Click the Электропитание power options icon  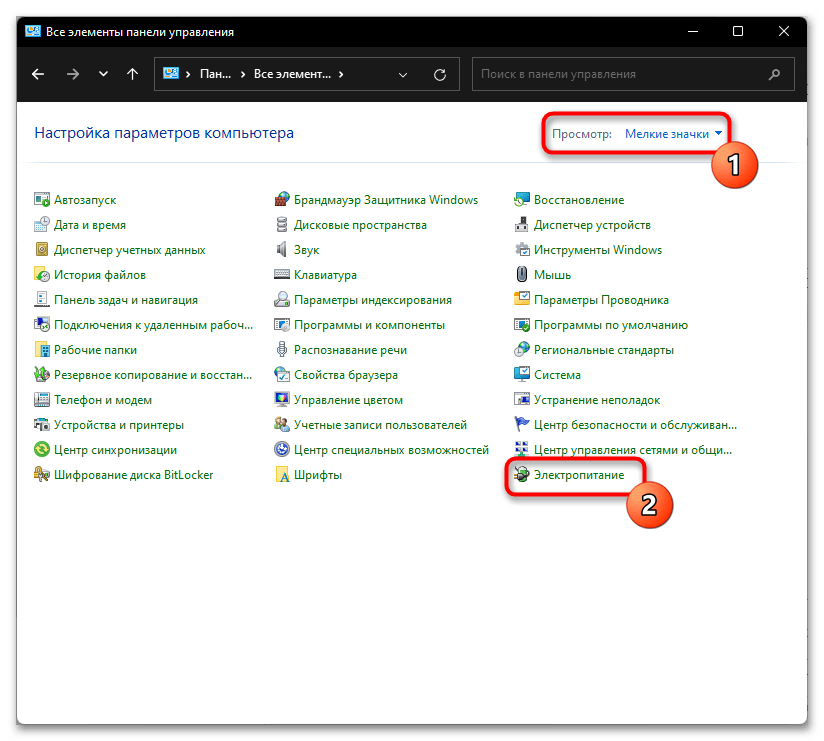point(522,475)
